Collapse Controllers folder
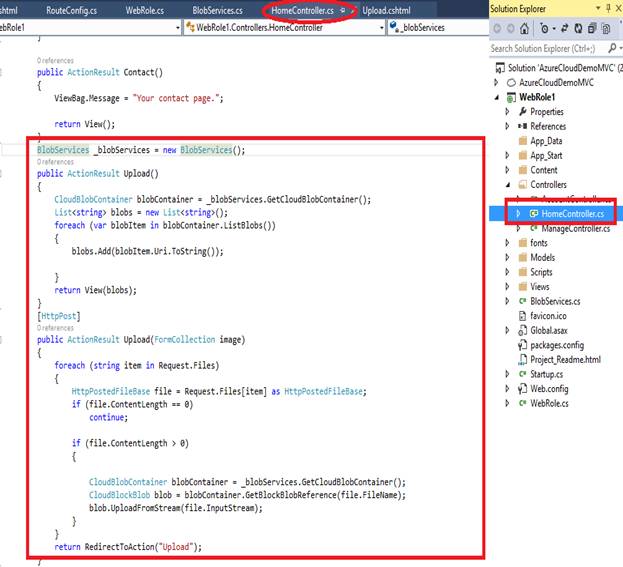 508,185
